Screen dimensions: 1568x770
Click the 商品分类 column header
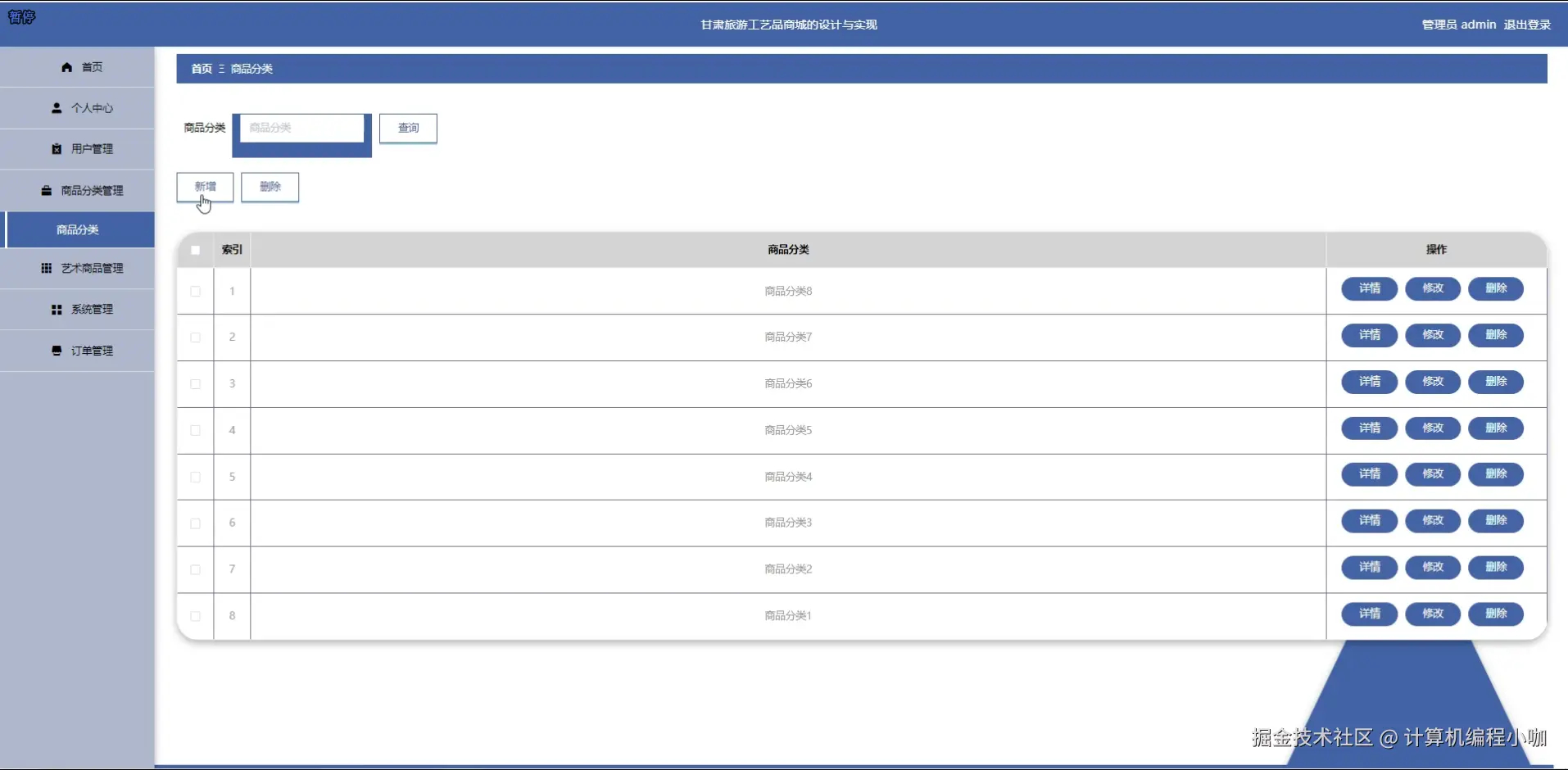788,250
